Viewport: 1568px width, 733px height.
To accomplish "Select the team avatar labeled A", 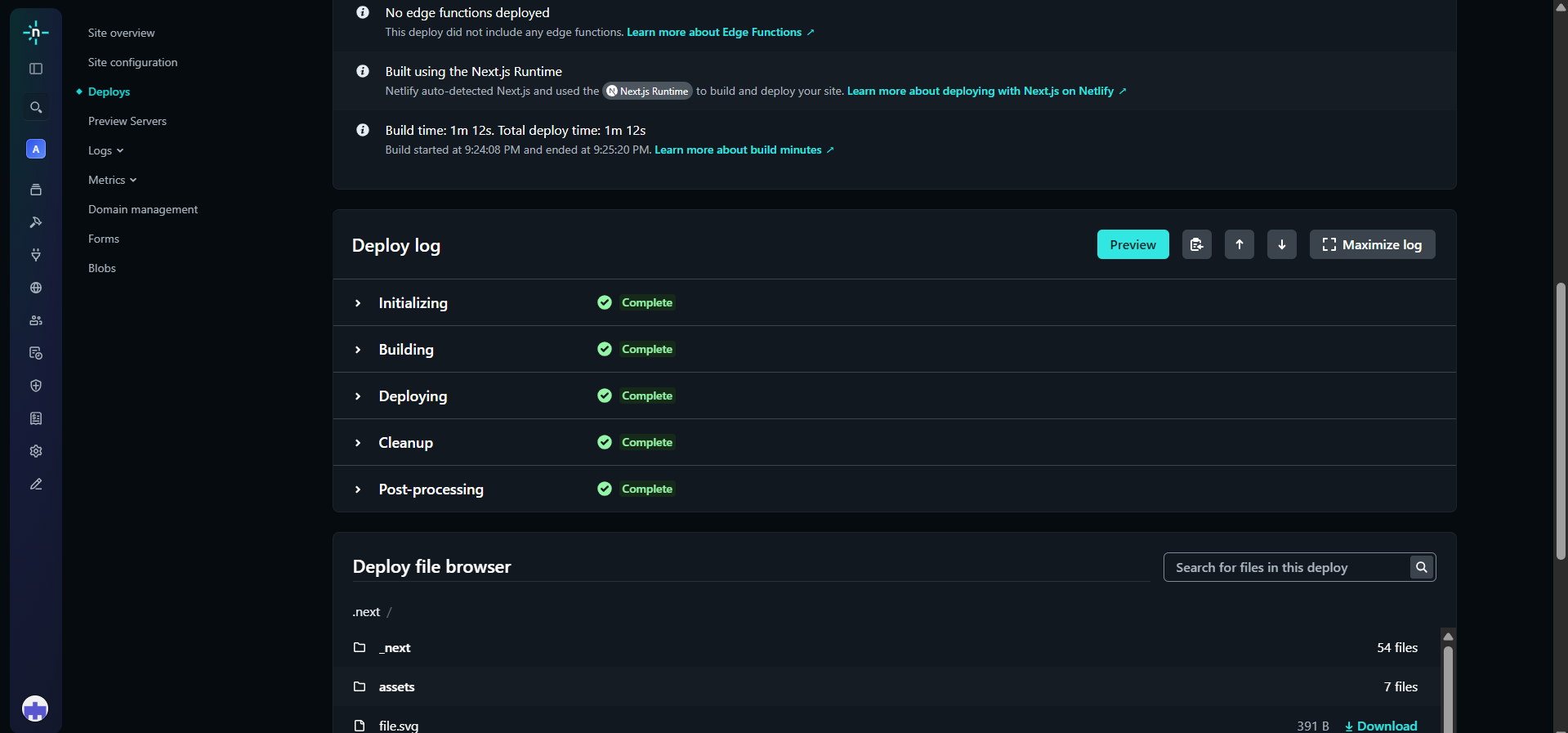I will click(x=36, y=149).
